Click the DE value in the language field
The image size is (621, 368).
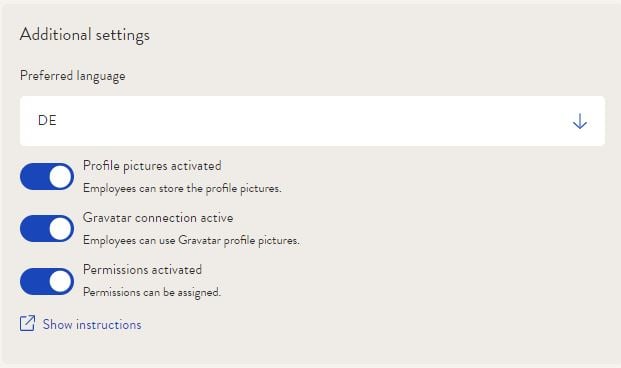coord(47,120)
